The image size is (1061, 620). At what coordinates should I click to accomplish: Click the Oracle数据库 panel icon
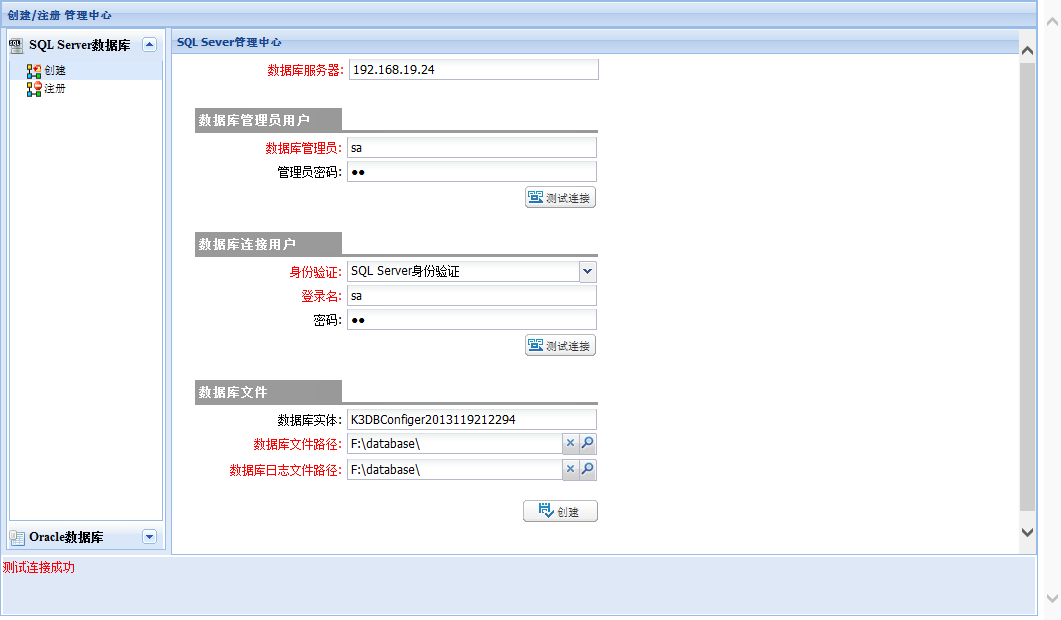[17, 537]
